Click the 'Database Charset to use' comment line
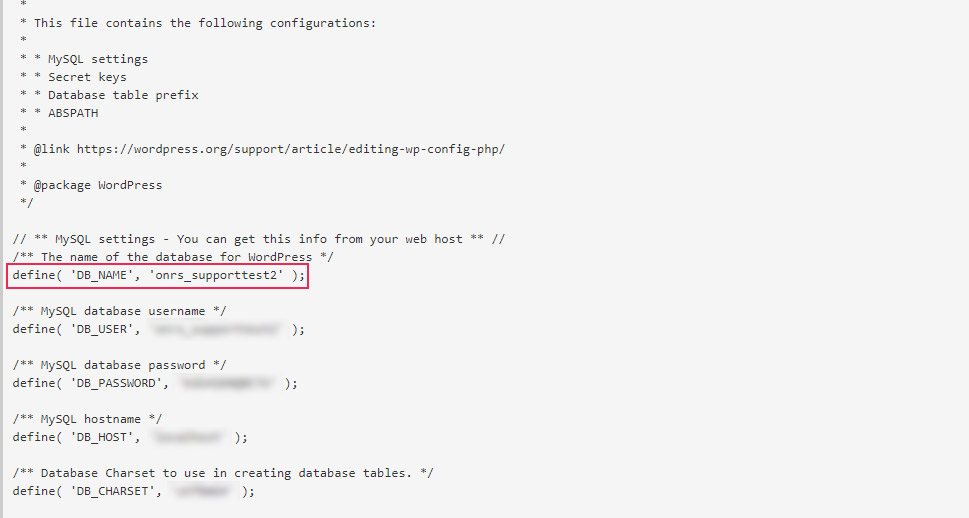Viewport: 969px width, 518px height. 223,473
